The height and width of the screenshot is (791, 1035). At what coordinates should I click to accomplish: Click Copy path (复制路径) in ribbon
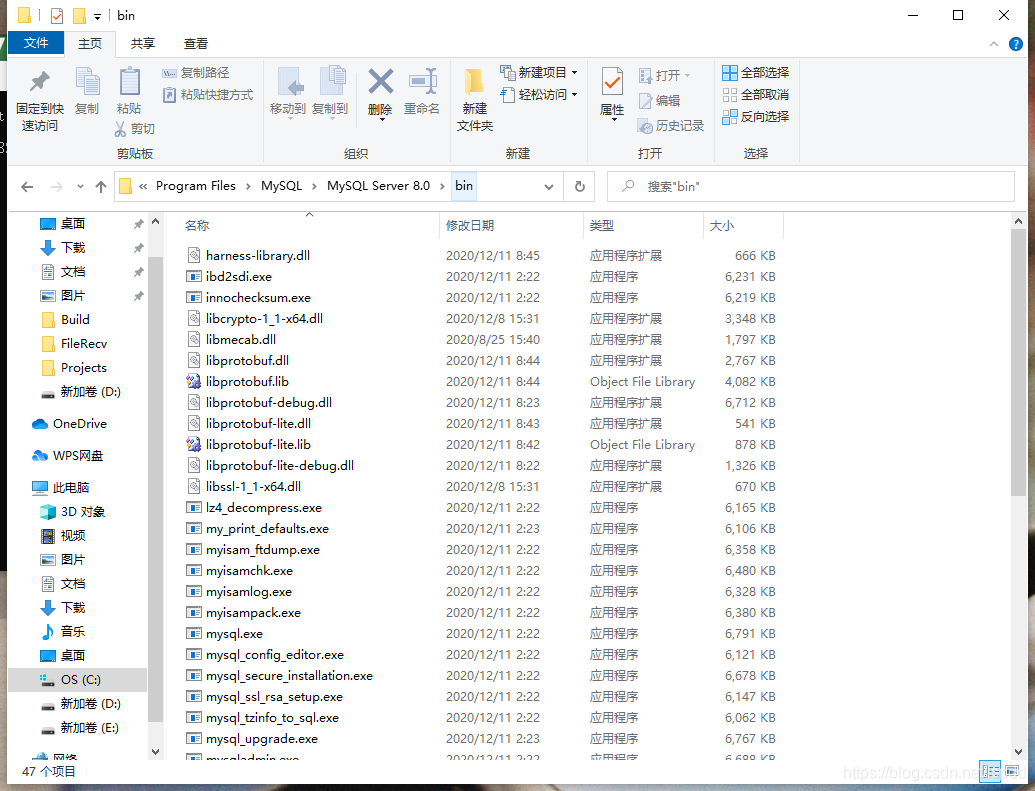[196, 73]
